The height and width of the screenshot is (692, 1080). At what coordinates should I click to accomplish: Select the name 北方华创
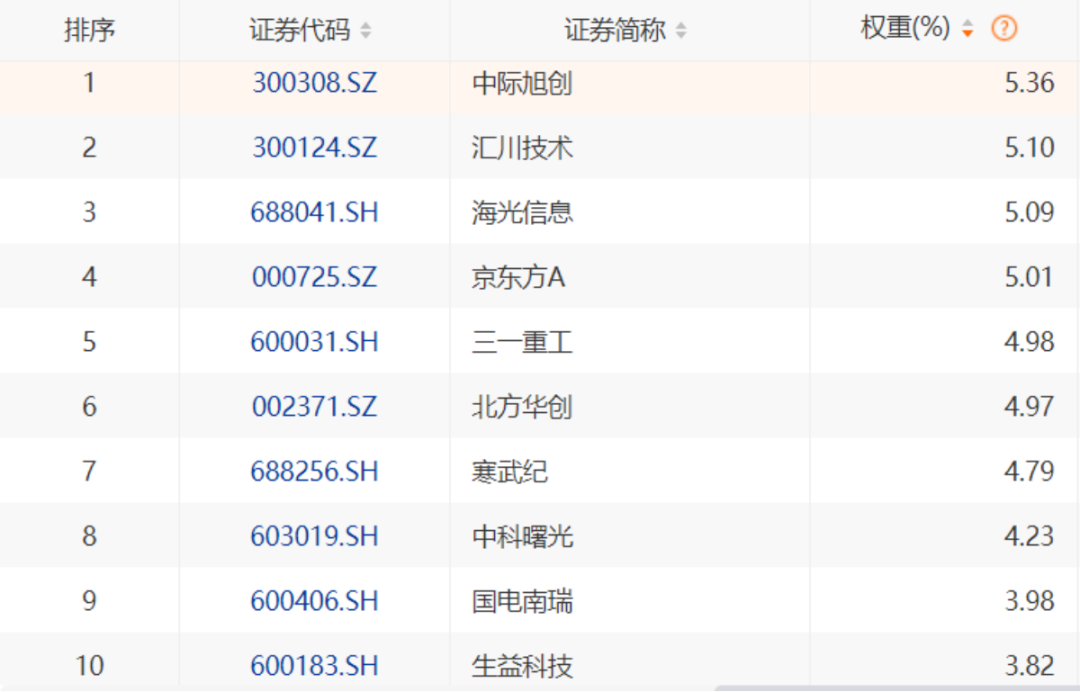523,408
